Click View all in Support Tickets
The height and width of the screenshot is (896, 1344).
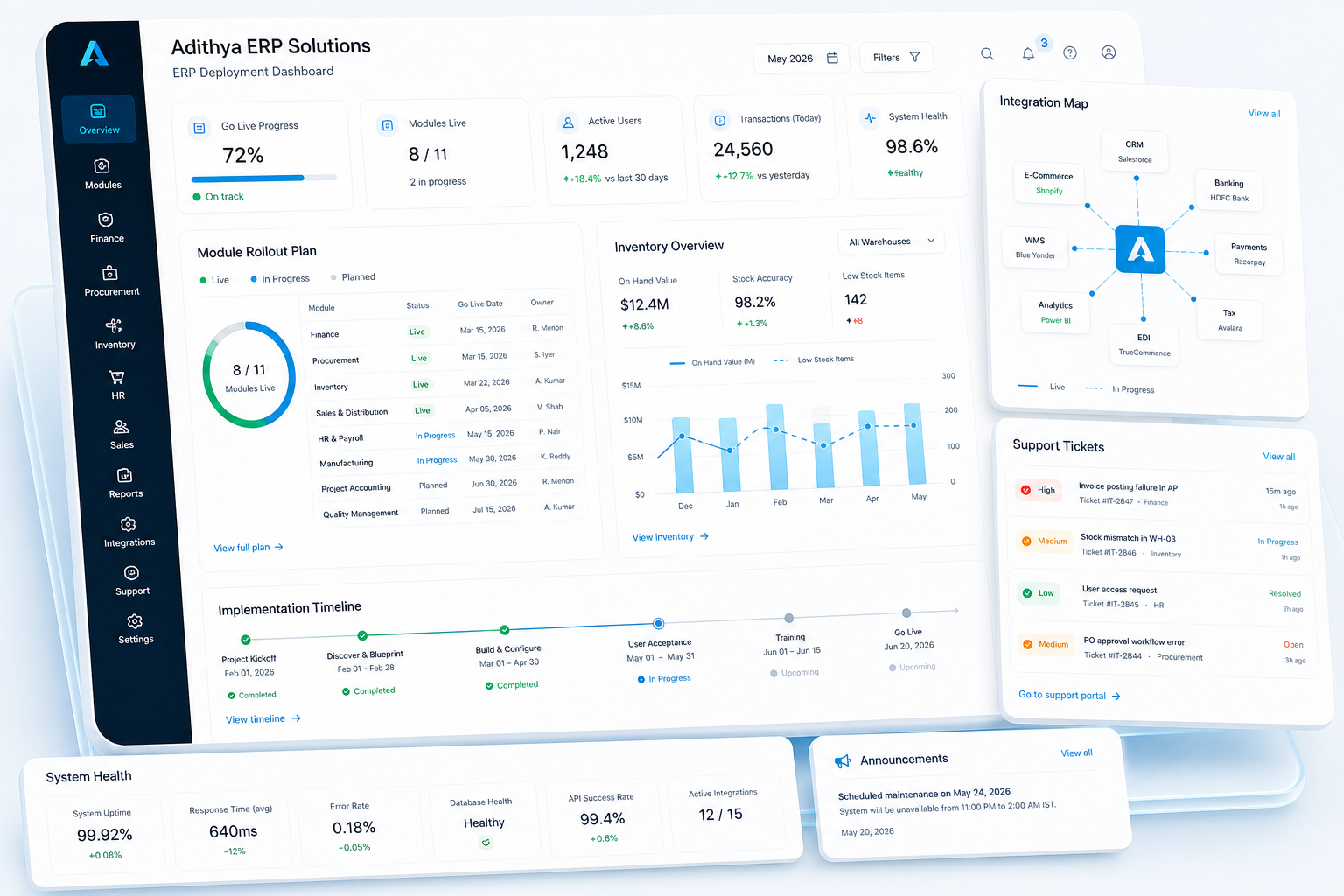click(1278, 457)
